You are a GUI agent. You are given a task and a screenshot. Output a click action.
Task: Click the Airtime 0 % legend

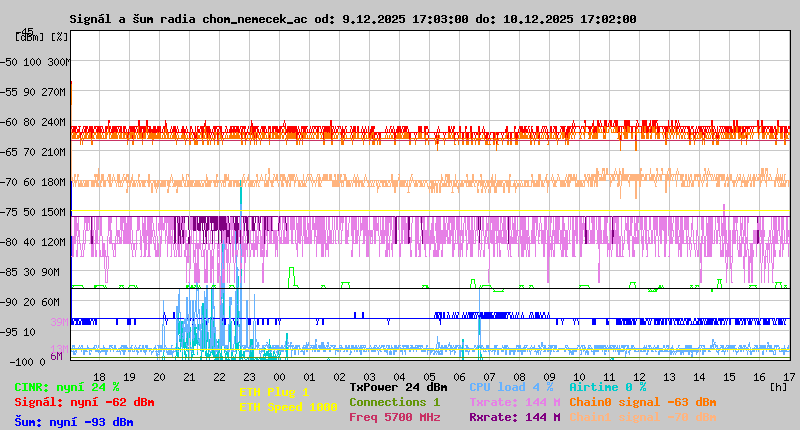coord(607,387)
